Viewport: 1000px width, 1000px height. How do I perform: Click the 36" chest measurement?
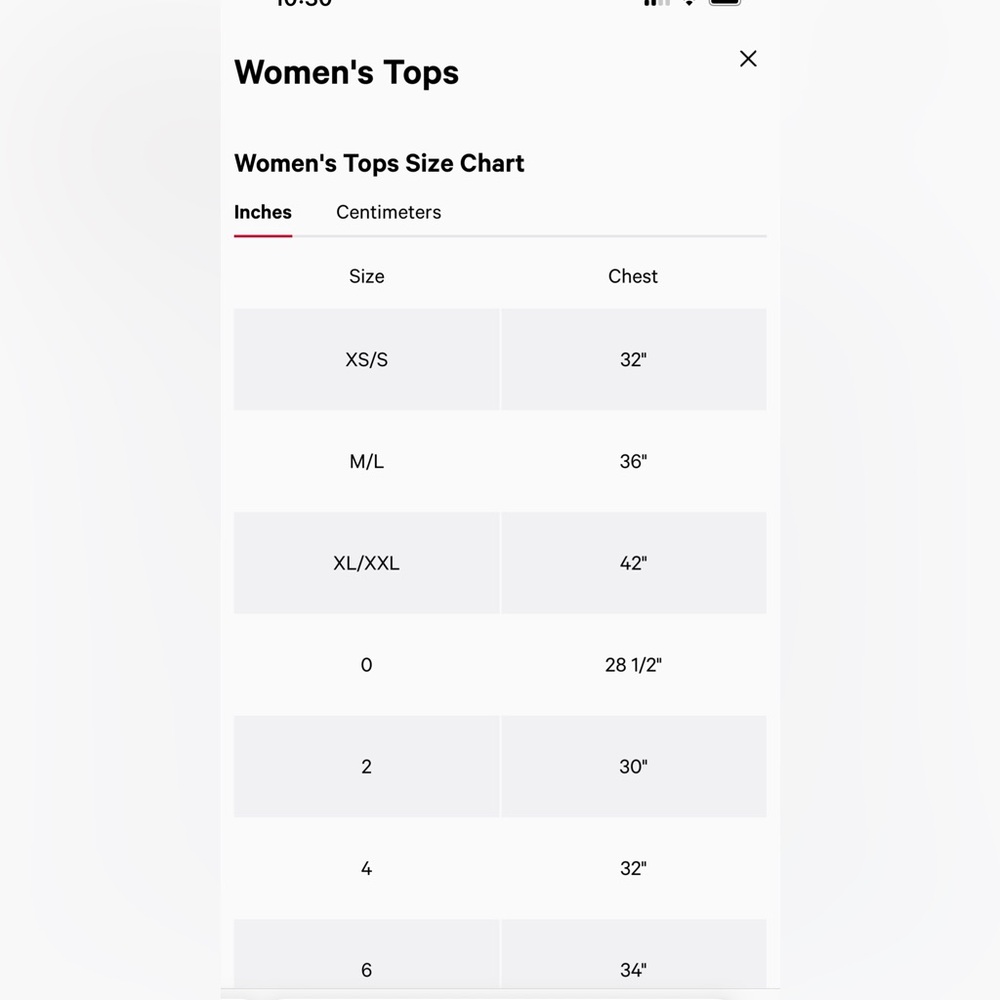tap(633, 461)
